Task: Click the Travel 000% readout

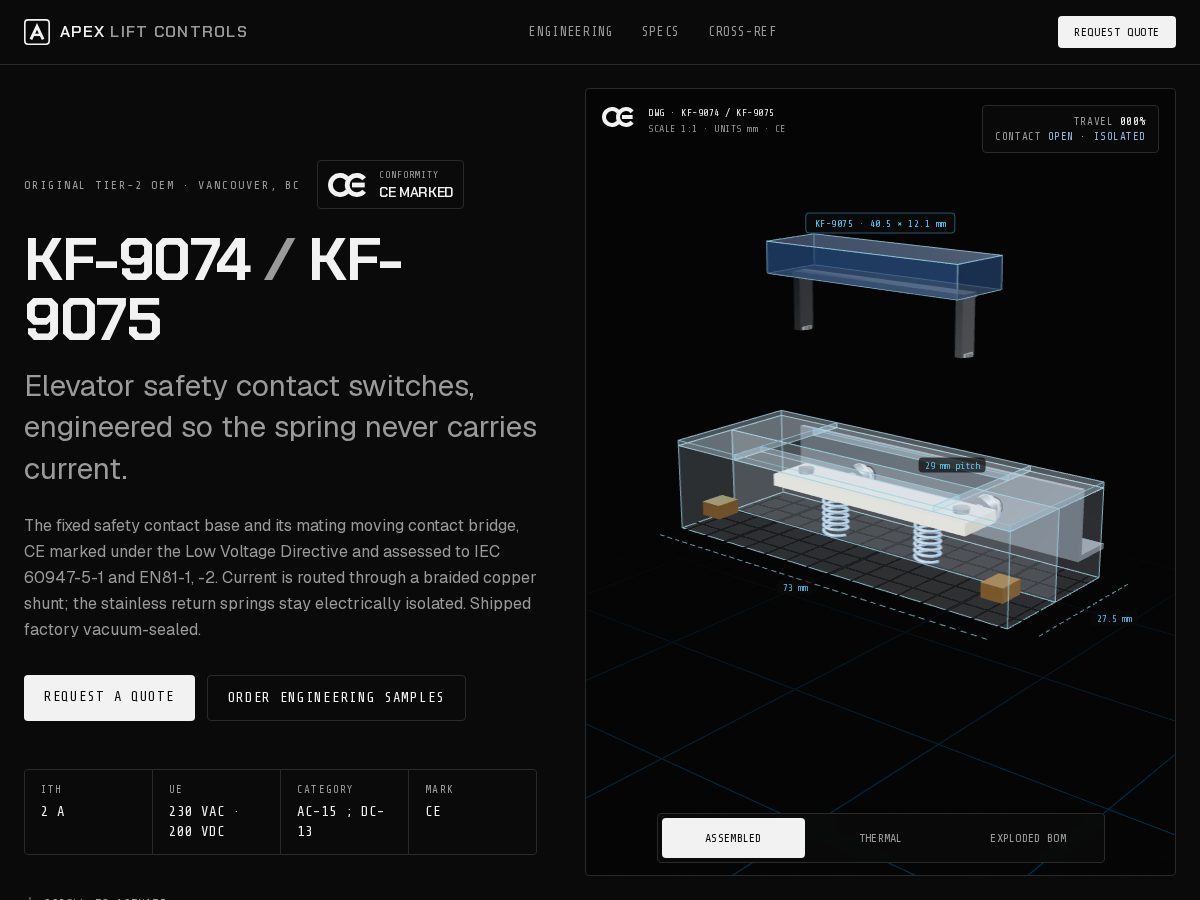Action: (x=1109, y=121)
